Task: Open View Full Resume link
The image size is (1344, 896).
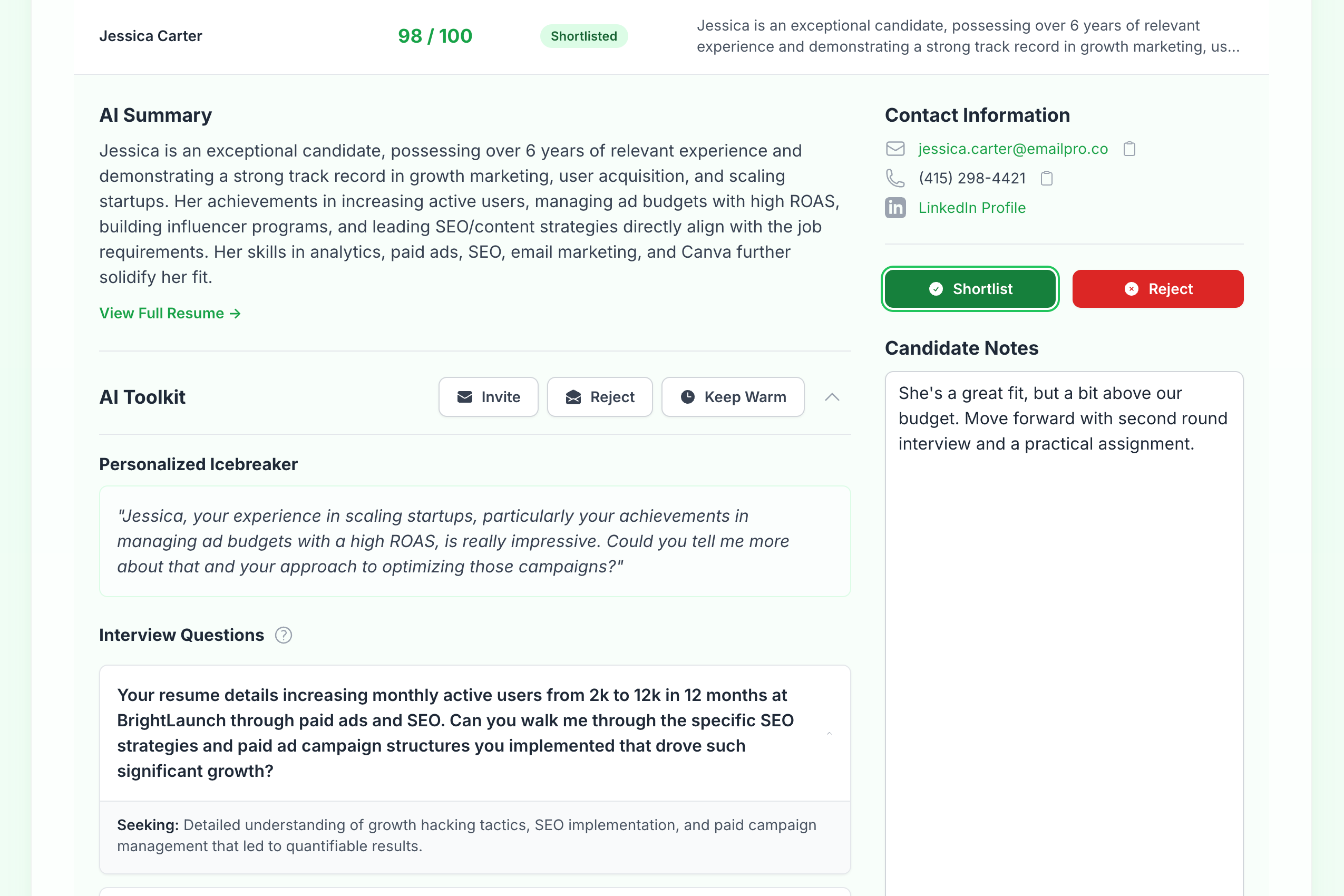Action: 170,314
